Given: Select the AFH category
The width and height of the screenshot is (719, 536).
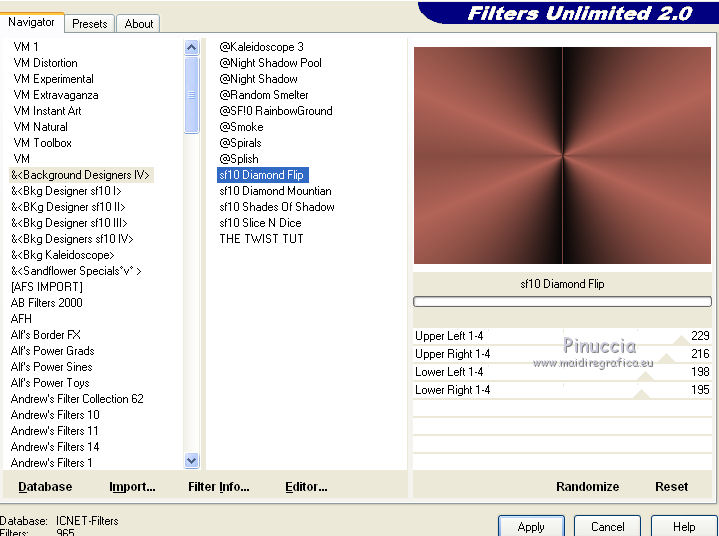Looking at the screenshot, I should point(21,319).
